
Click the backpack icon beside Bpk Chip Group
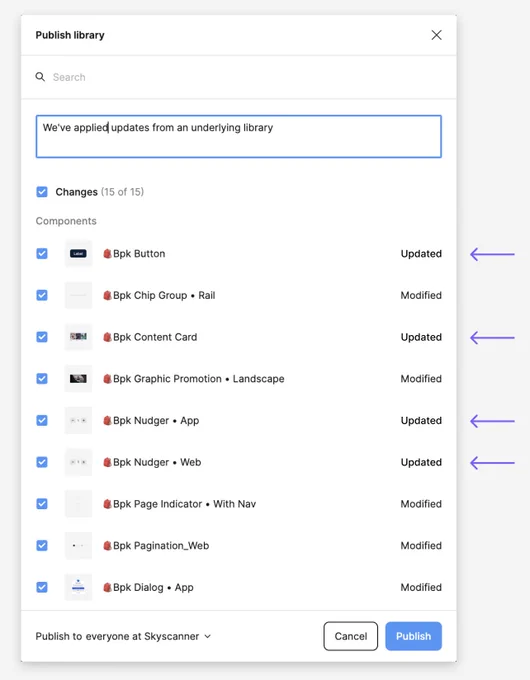click(x=107, y=295)
